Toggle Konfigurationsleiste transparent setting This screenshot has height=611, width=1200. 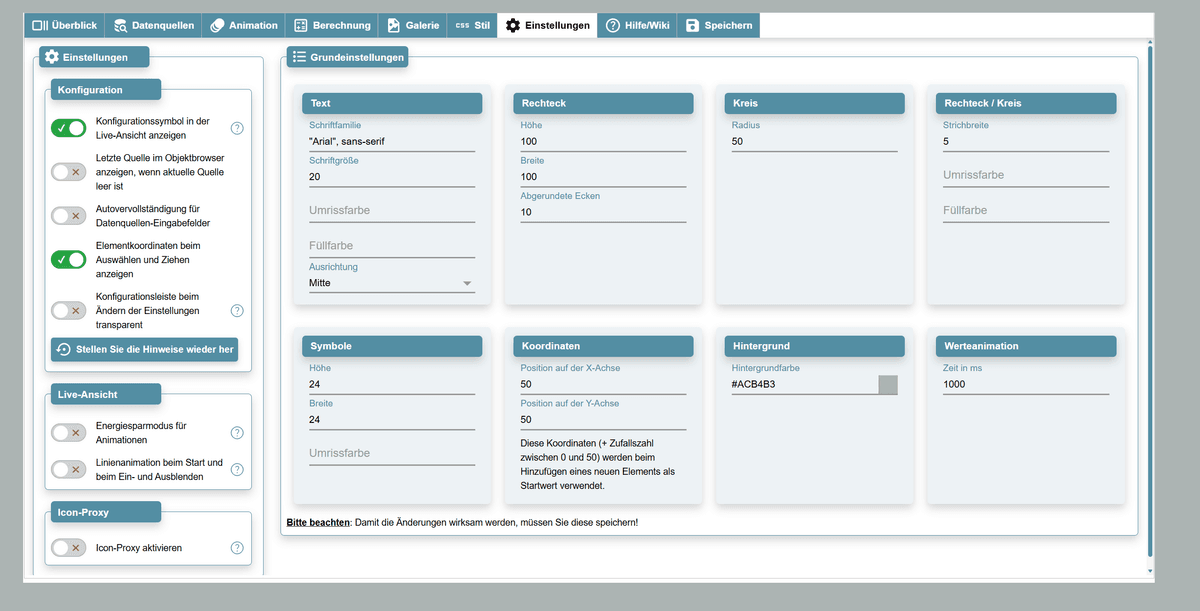coord(69,311)
